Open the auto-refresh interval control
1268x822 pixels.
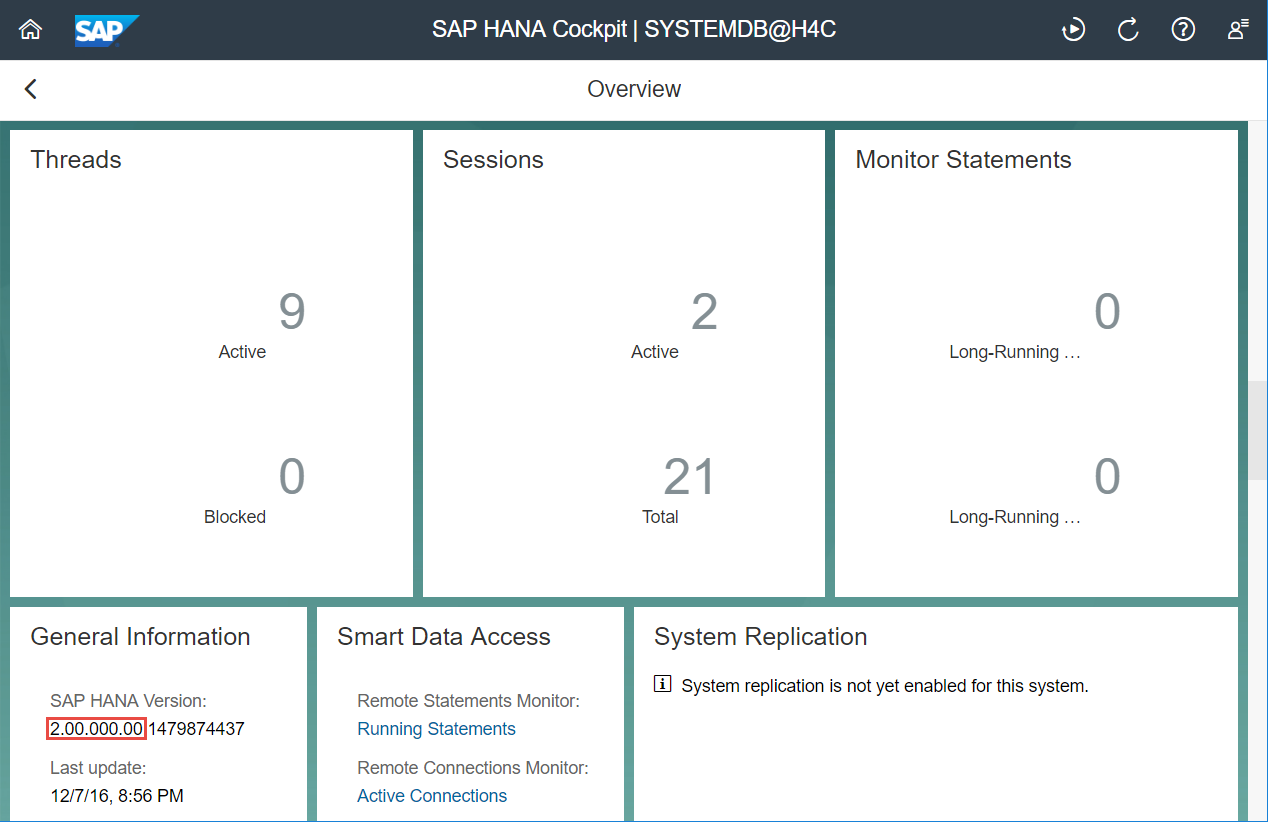click(x=1073, y=30)
